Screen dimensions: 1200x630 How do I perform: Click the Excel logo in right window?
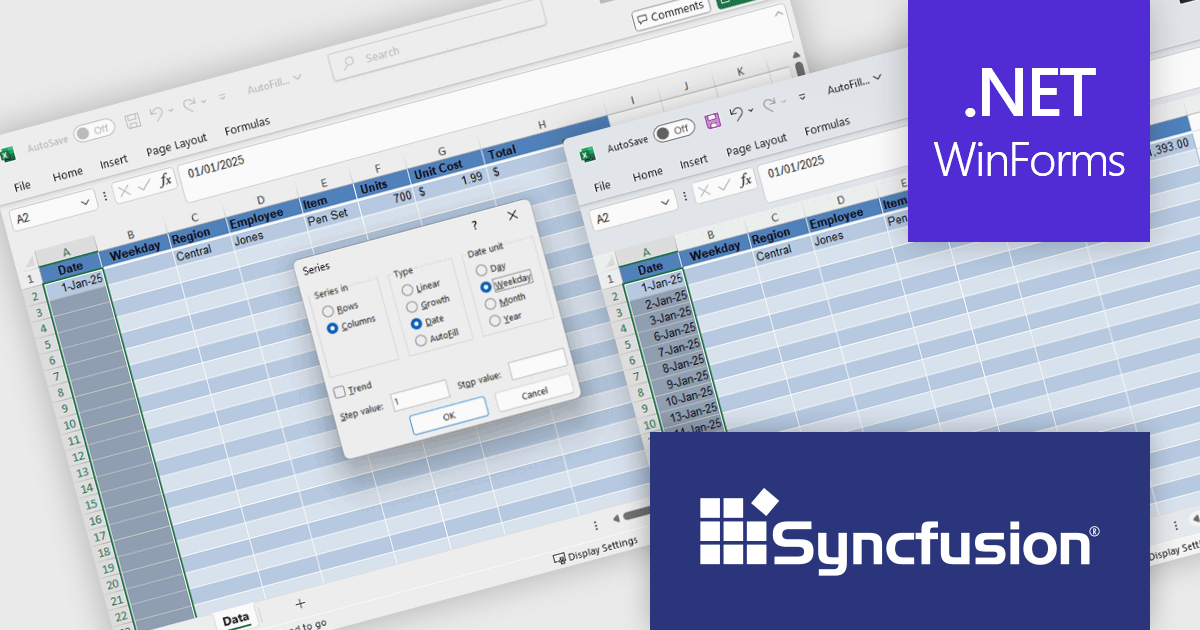click(588, 155)
